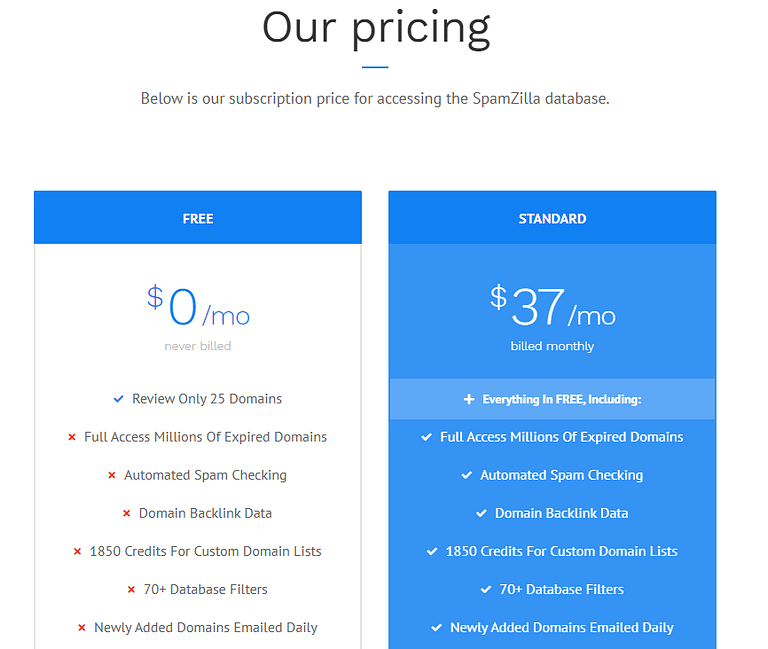Screen dimensions: 768x649
Task: Select the STANDARD plan header
Action: [x=552, y=218]
